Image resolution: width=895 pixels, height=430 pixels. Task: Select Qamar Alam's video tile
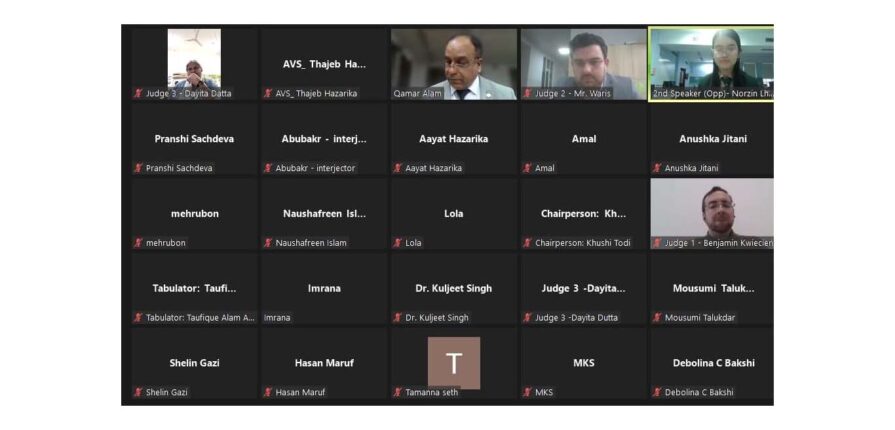(x=454, y=65)
